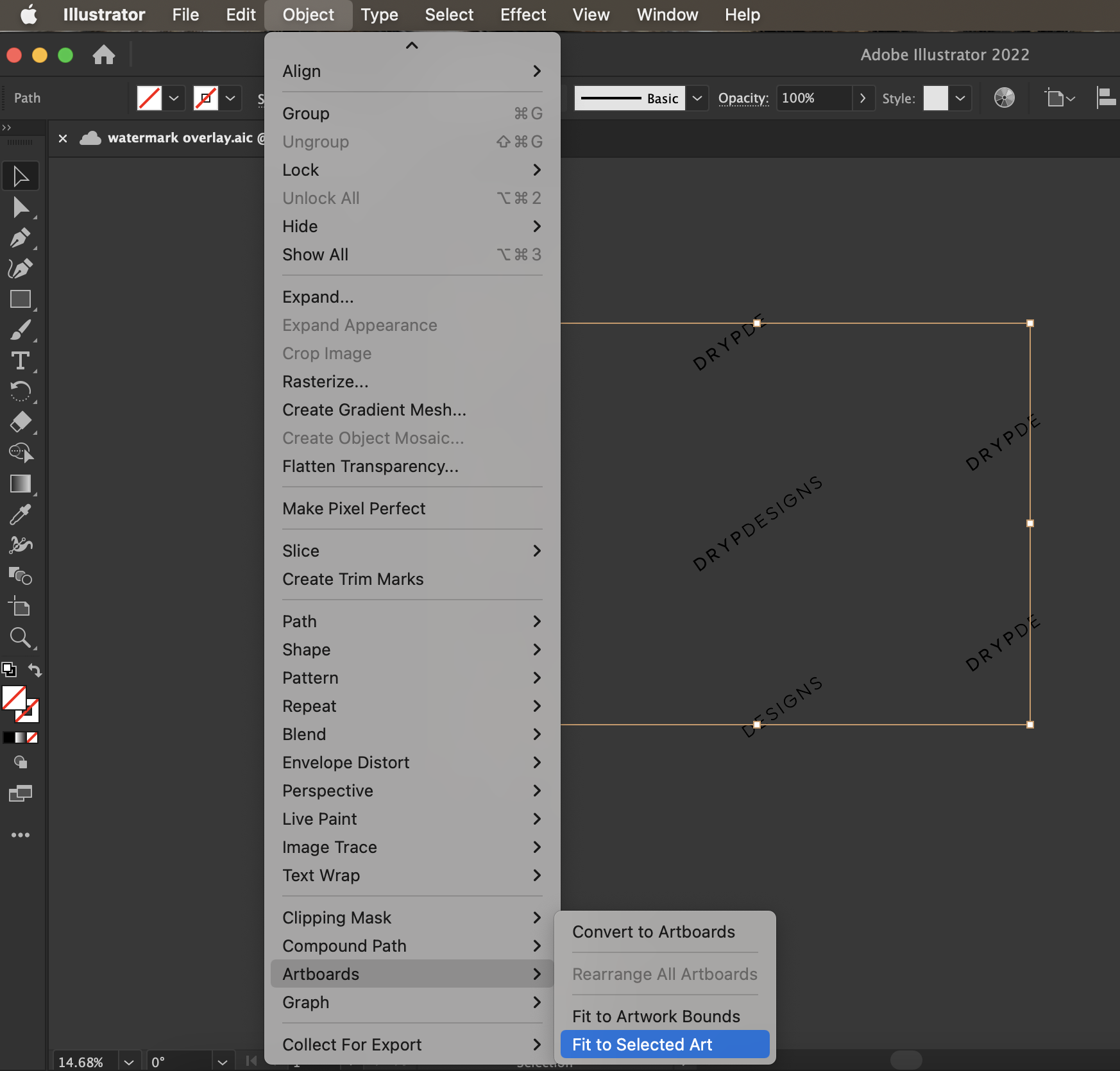Select the Shape Builder tool

click(21, 453)
